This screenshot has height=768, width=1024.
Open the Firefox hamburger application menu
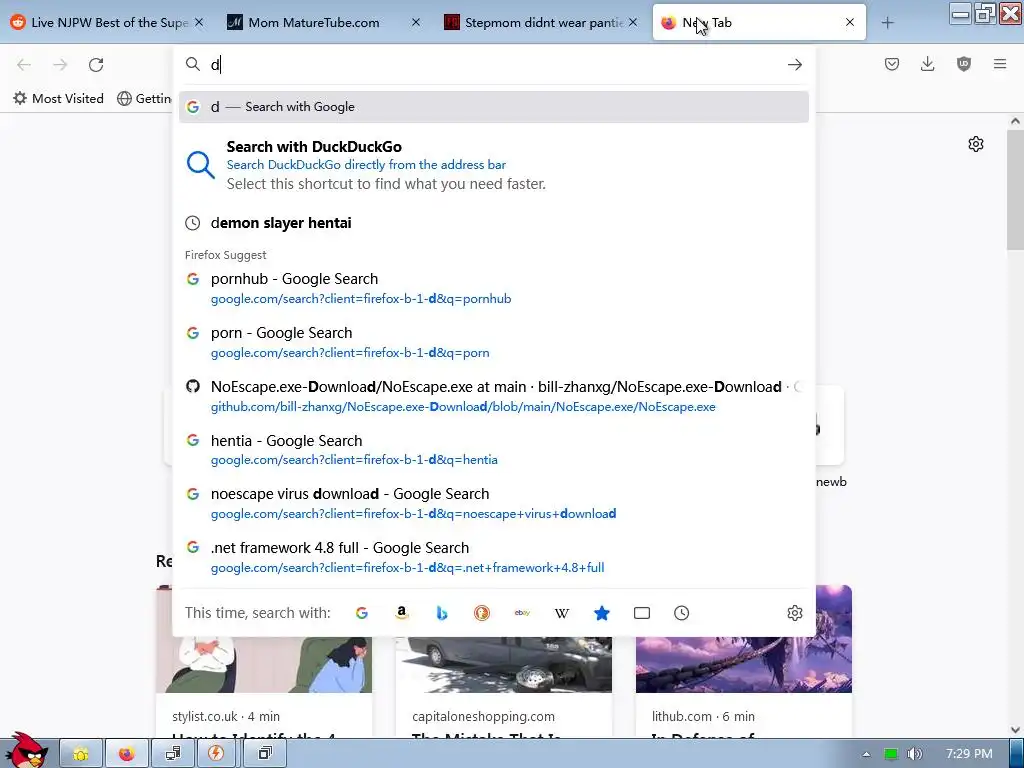tap(1000, 64)
